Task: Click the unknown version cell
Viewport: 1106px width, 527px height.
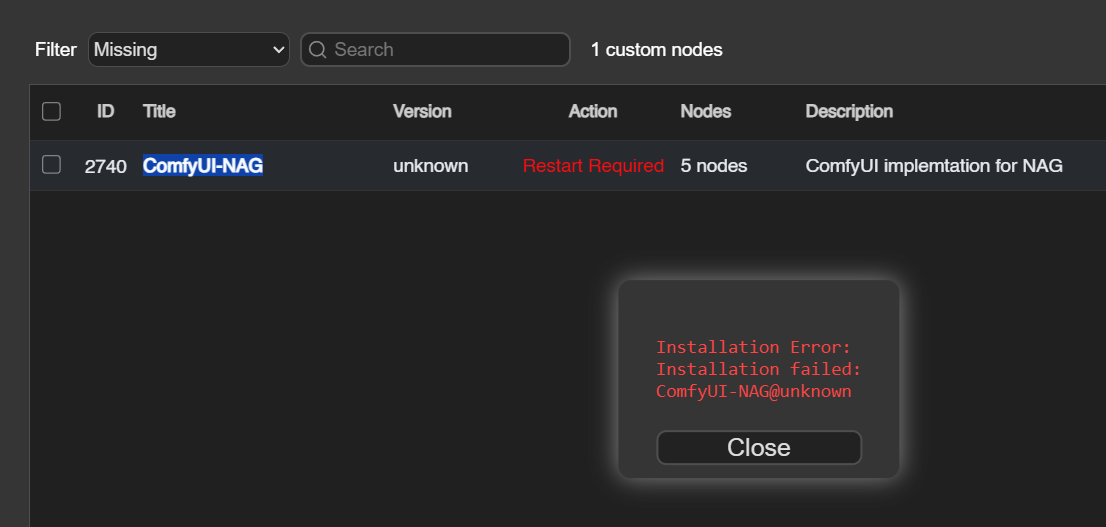Action: point(431,166)
